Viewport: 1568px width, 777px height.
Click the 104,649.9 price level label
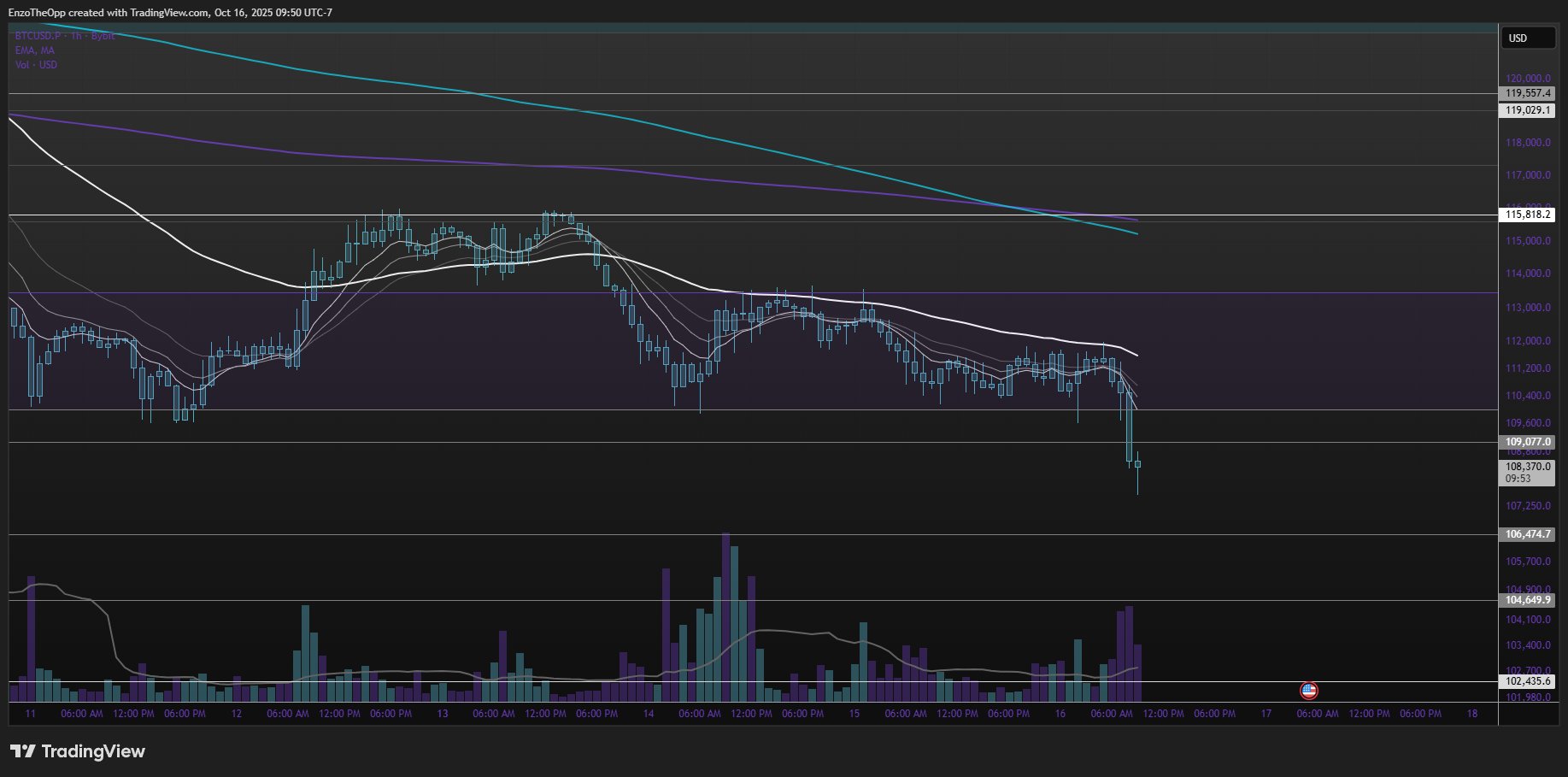(1528, 600)
